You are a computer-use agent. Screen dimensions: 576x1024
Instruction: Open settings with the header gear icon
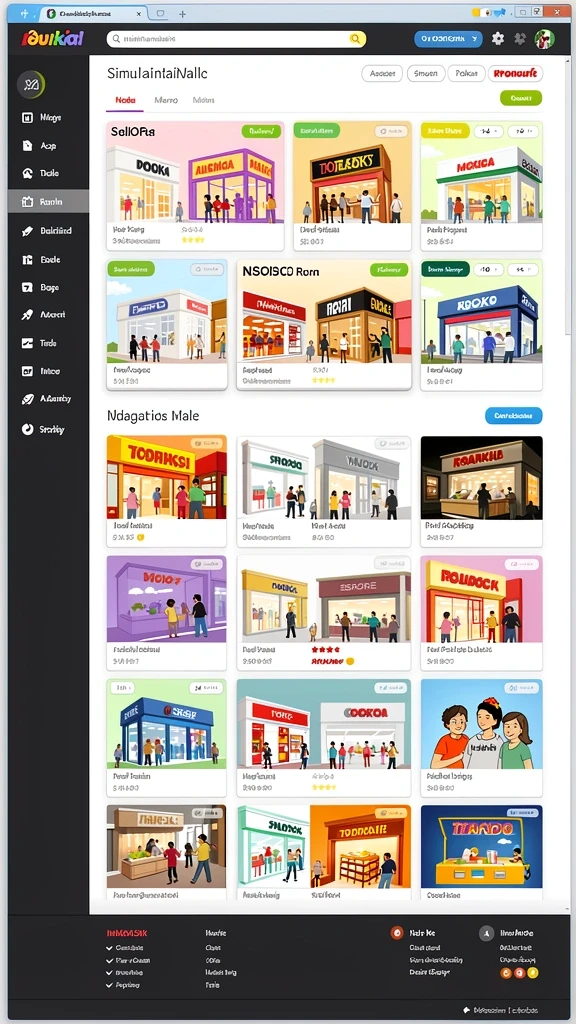(x=498, y=39)
